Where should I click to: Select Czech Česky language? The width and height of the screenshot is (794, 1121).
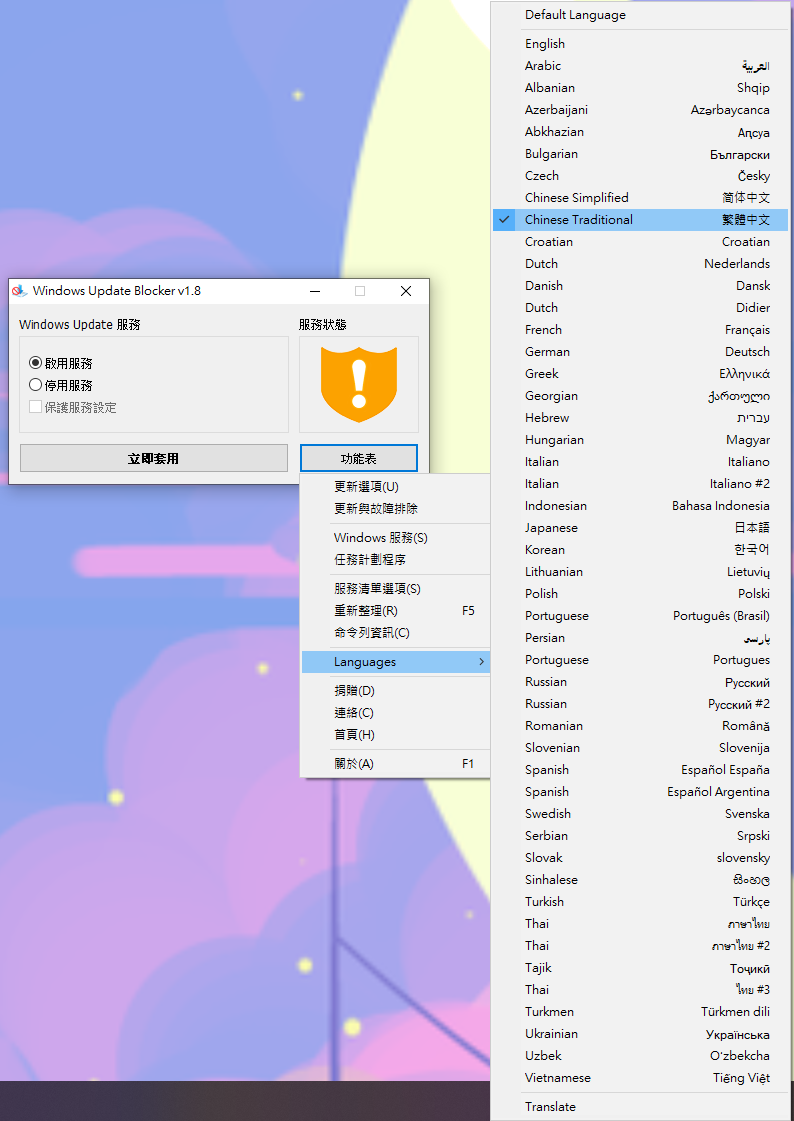tap(640, 176)
